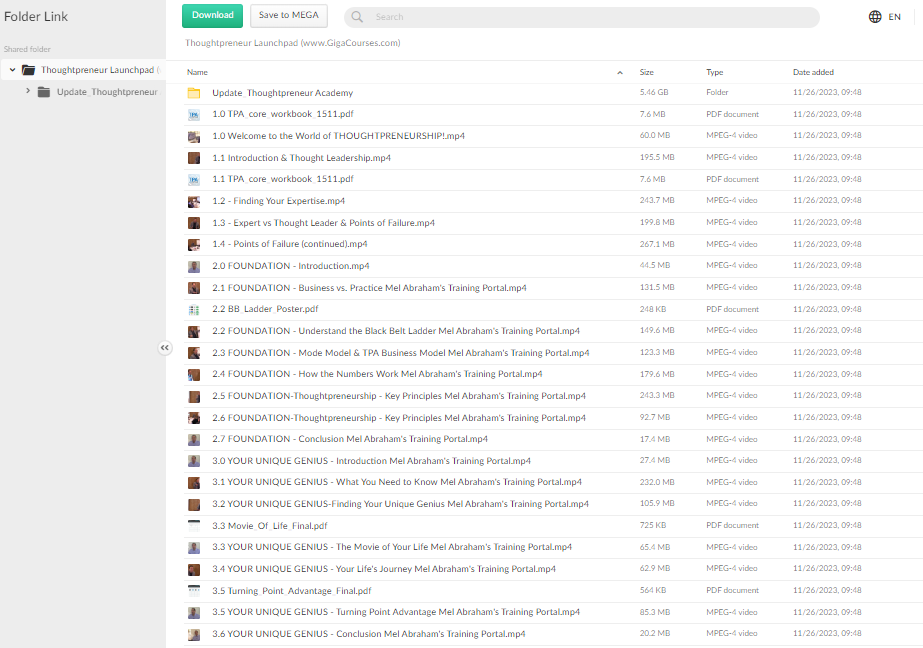Click the search magnifier icon

(358, 17)
